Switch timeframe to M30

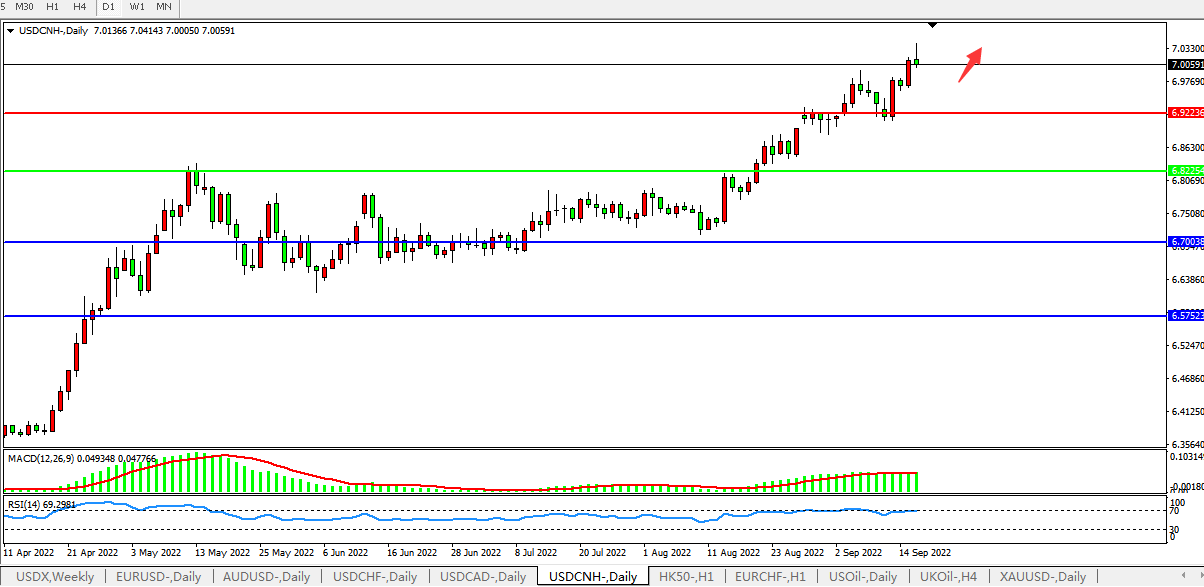click(x=25, y=7)
